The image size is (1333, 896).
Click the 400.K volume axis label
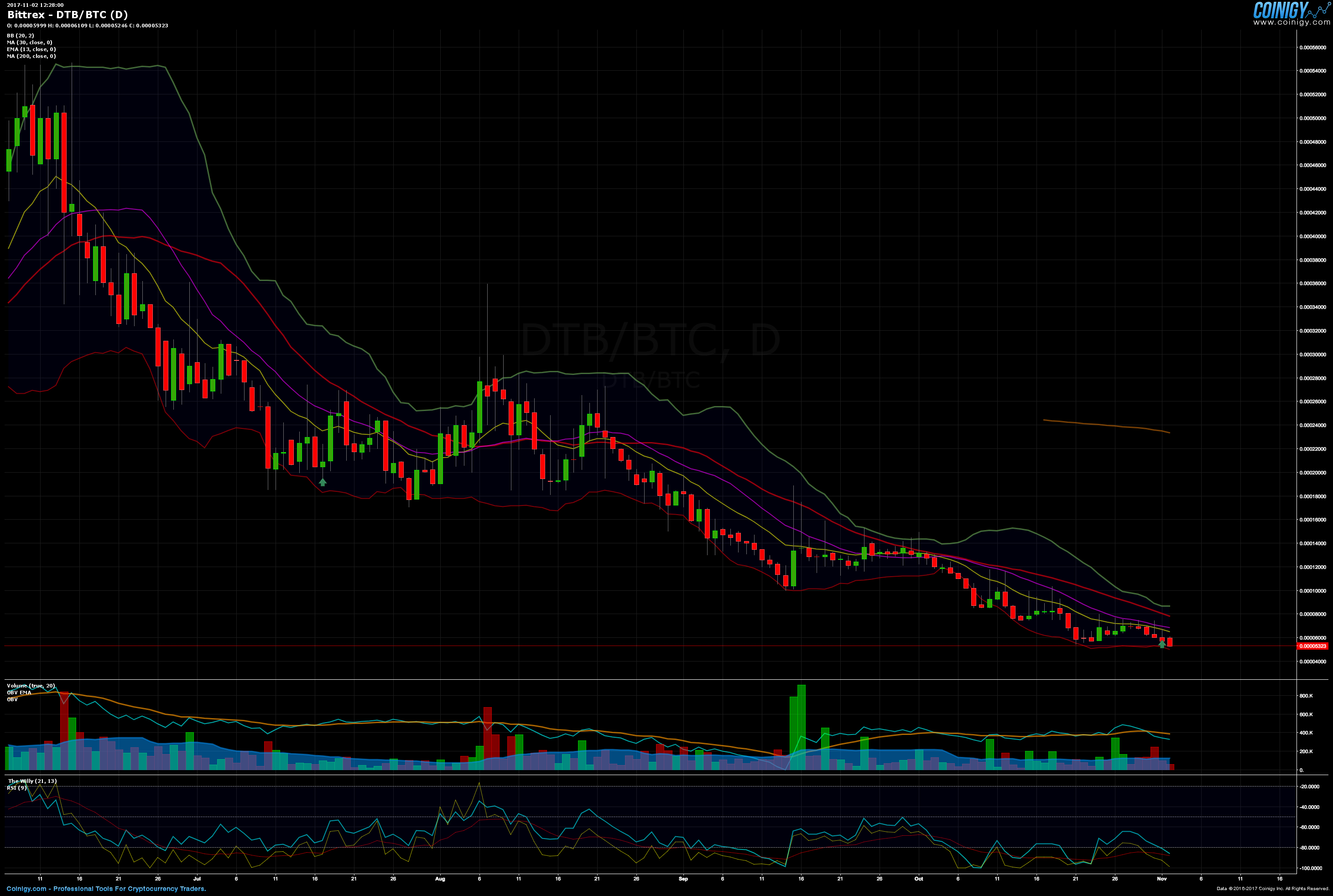click(x=1306, y=733)
